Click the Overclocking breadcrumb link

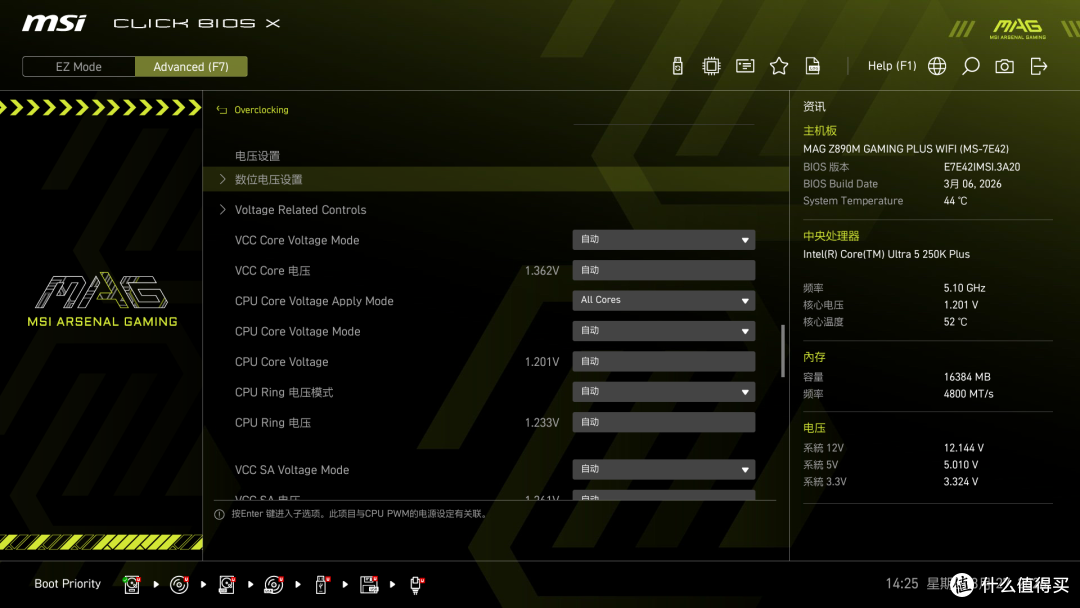[x=261, y=110]
